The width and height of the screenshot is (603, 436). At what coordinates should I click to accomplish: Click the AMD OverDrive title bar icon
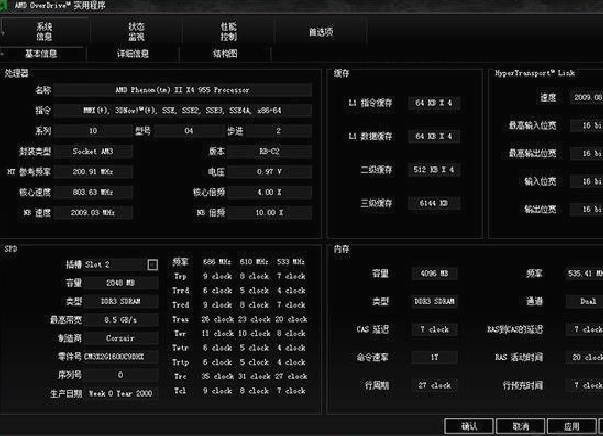click(4, 5)
